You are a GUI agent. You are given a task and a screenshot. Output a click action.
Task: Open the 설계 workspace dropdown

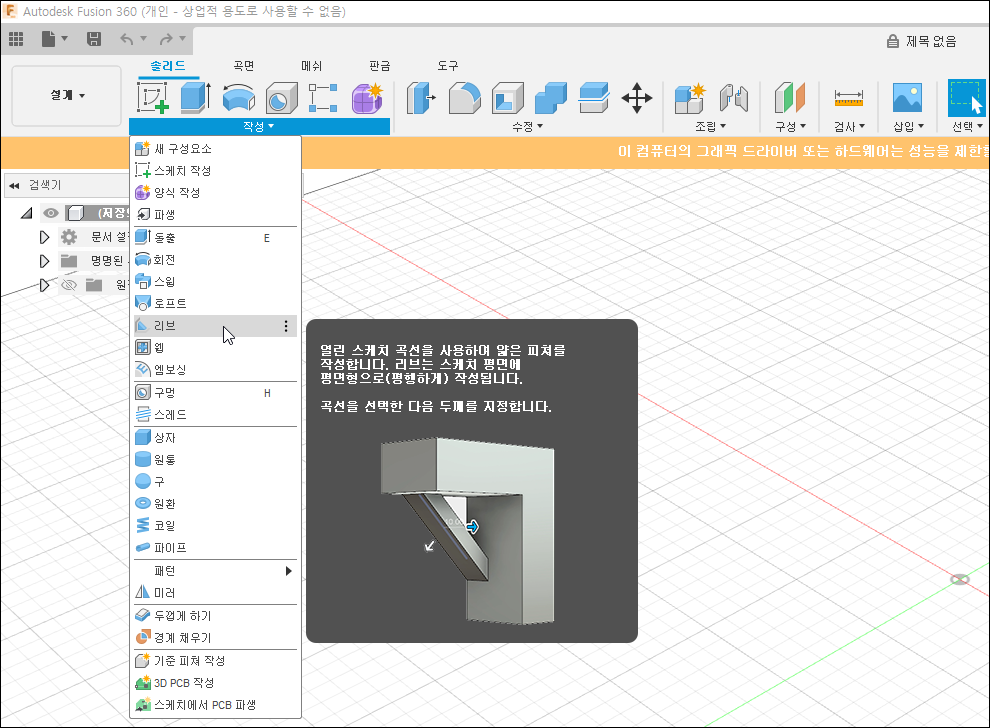[67, 95]
